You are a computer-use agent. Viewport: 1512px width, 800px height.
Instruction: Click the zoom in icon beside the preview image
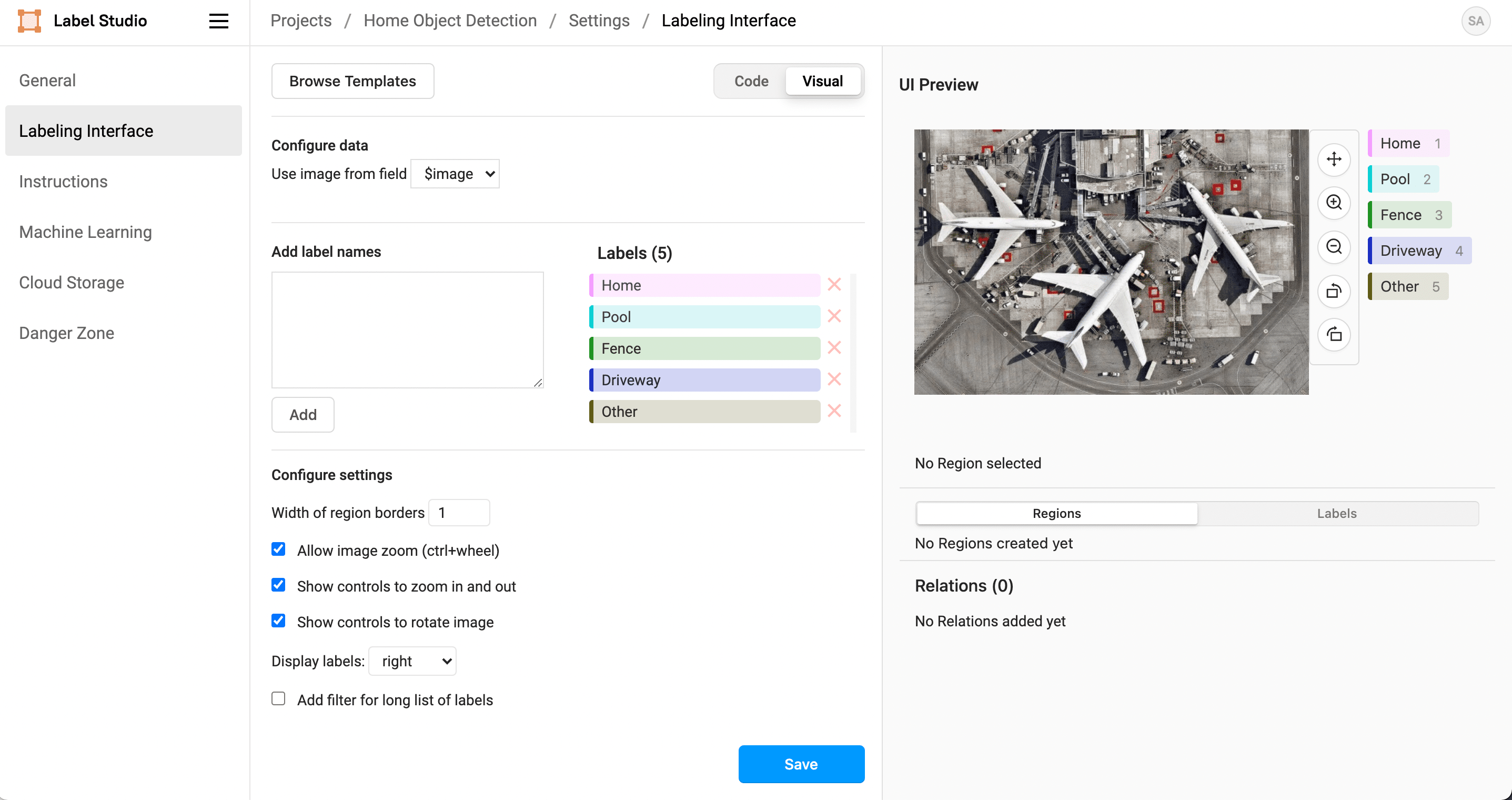pyautogui.click(x=1334, y=203)
